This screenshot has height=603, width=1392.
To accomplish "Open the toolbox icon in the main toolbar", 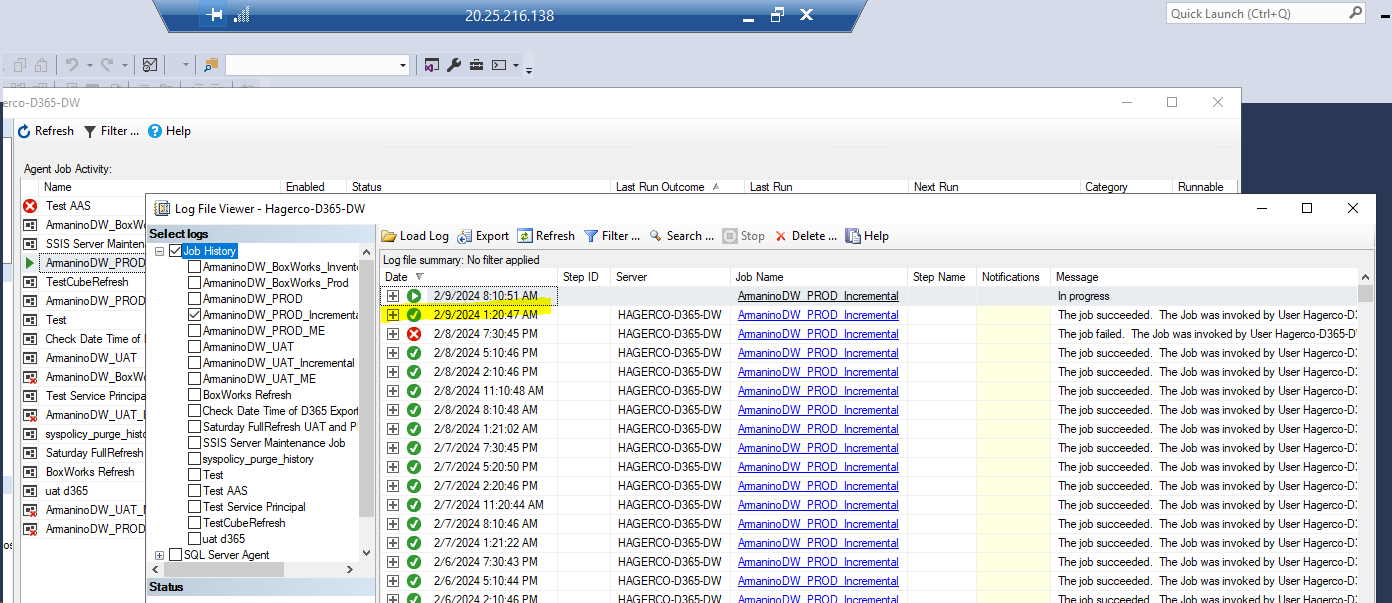I will 475,65.
